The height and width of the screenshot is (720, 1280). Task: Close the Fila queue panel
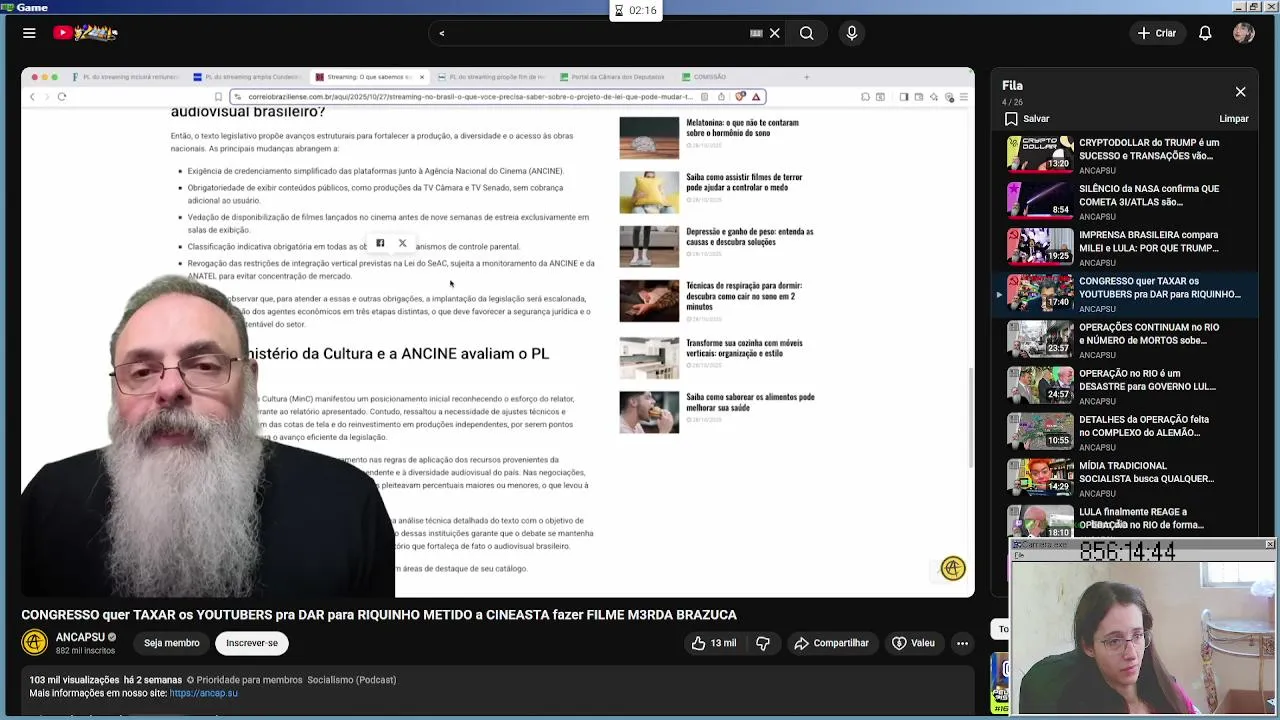pos(1240,92)
